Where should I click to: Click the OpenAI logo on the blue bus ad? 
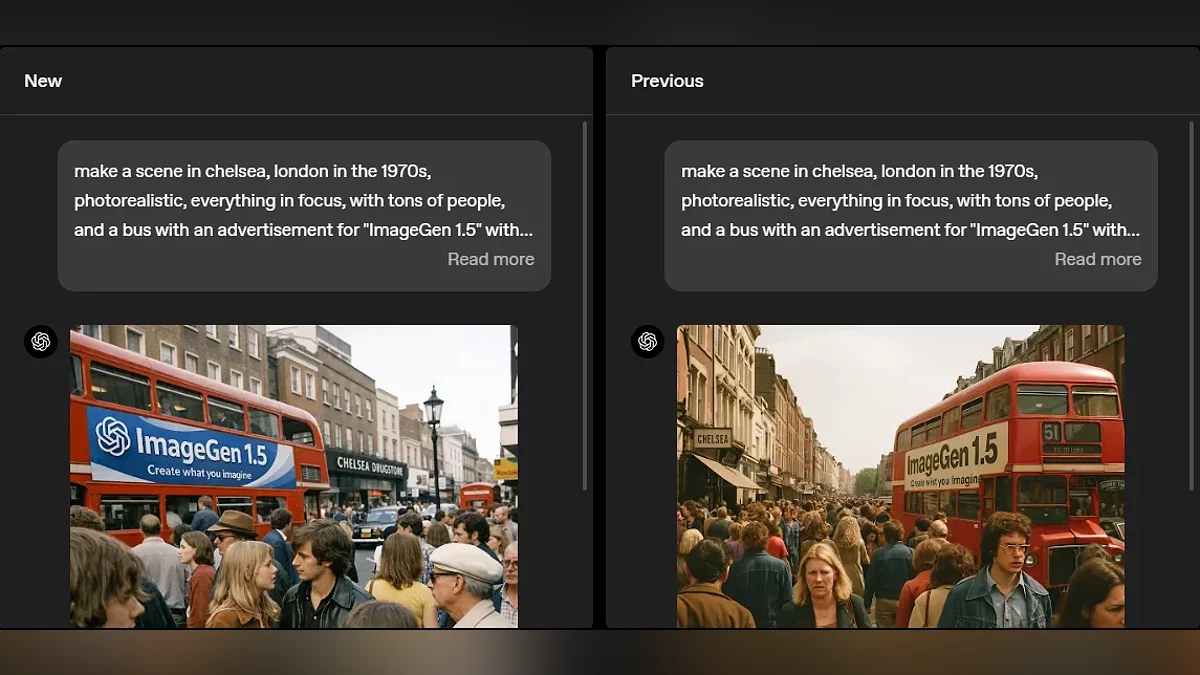113,436
